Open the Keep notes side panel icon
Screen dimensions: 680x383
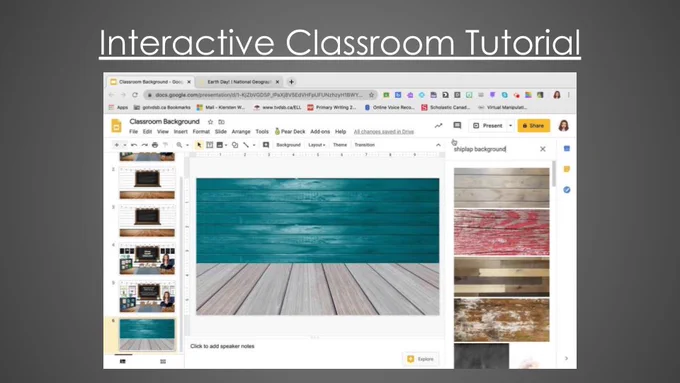[x=567, y=169]
